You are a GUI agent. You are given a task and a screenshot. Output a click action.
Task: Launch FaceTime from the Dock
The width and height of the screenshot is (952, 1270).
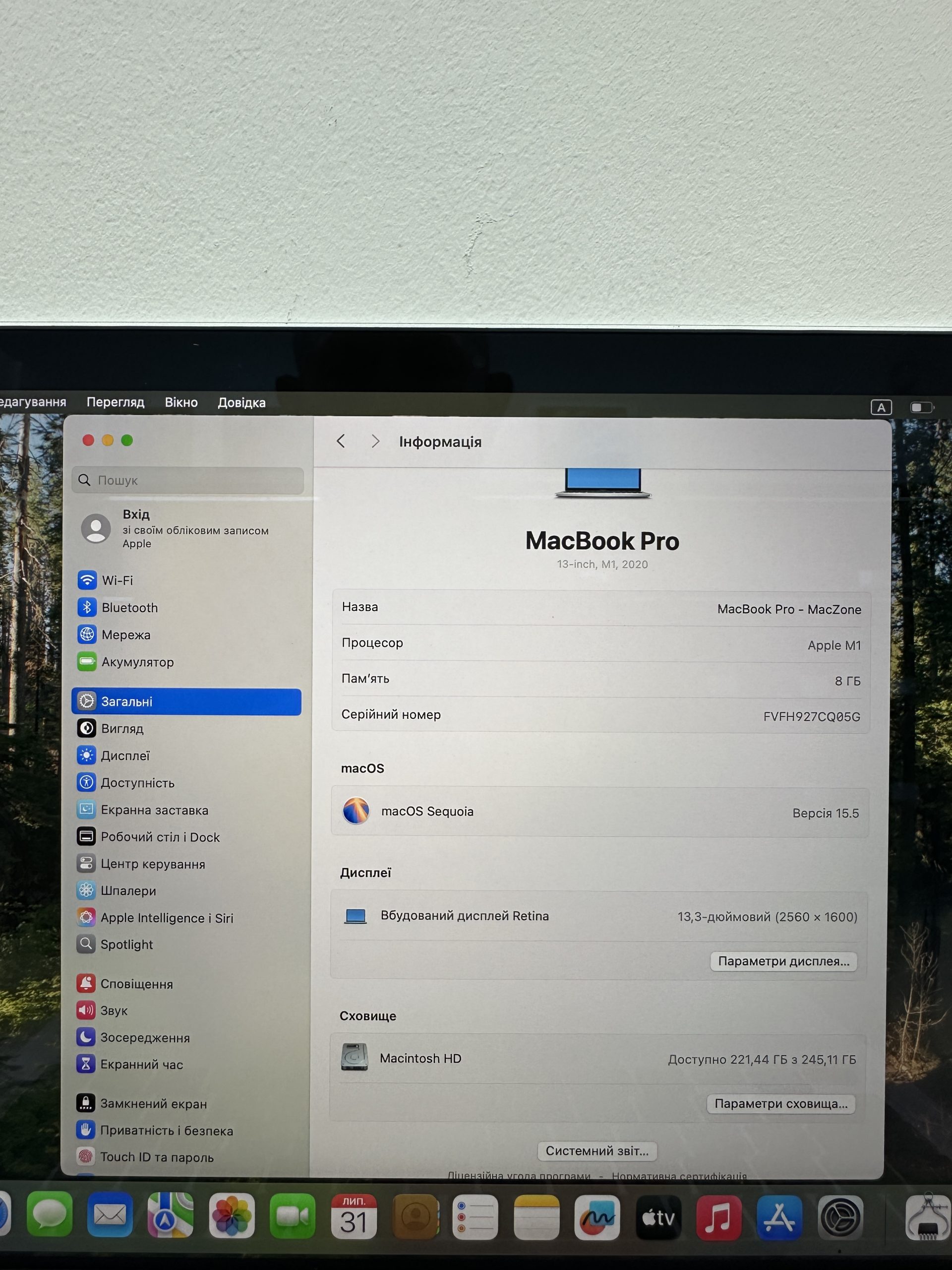293,1216
